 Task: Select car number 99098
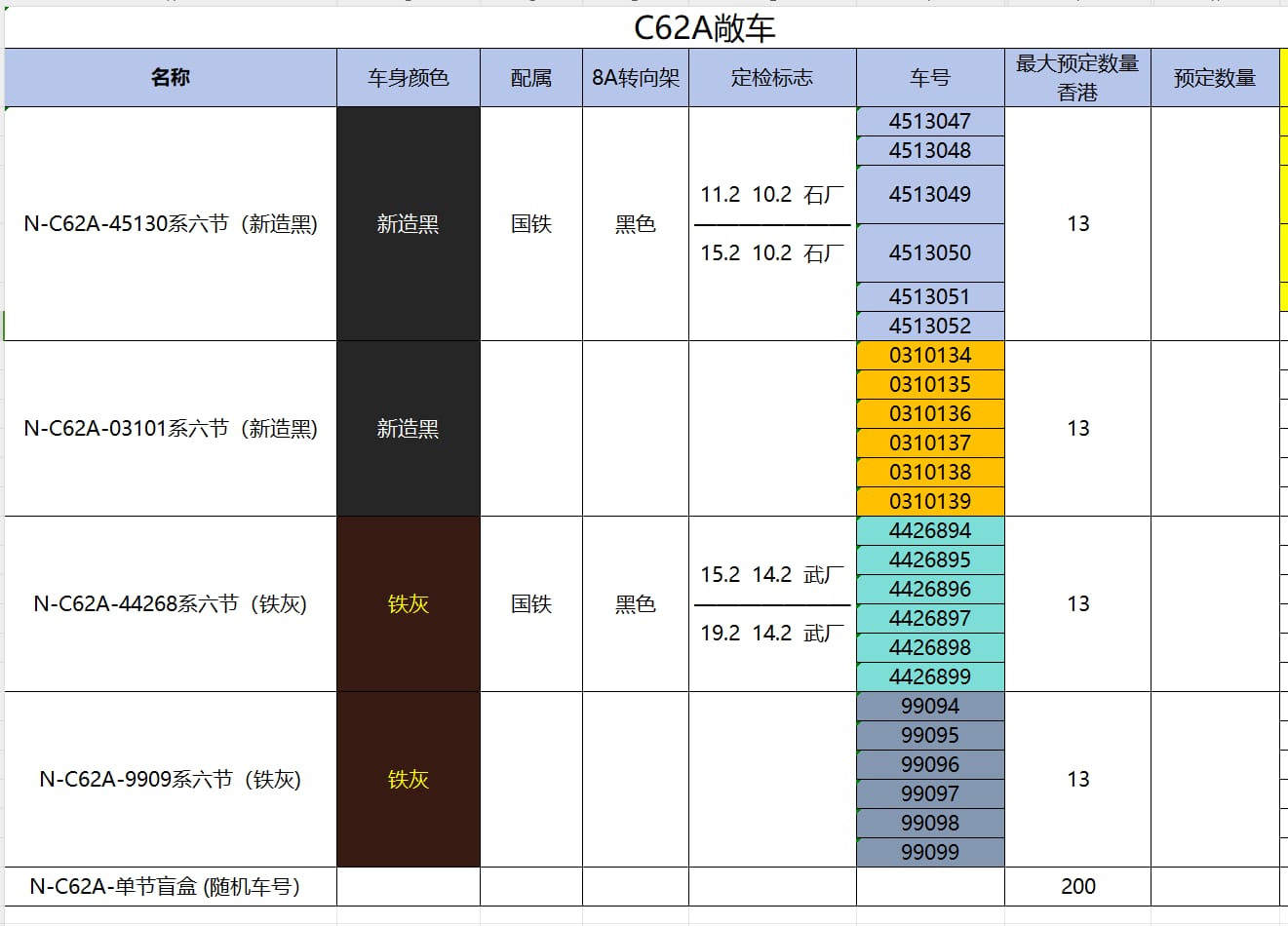click(930, 824)
